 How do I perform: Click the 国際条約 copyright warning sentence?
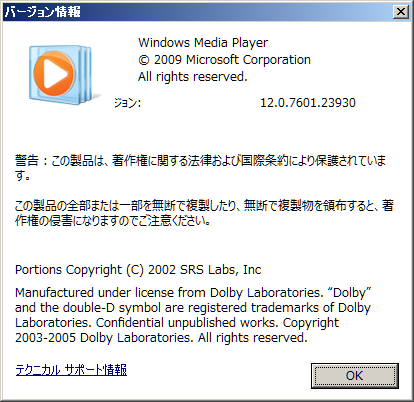pyautogui.click(x=201, y=161)
